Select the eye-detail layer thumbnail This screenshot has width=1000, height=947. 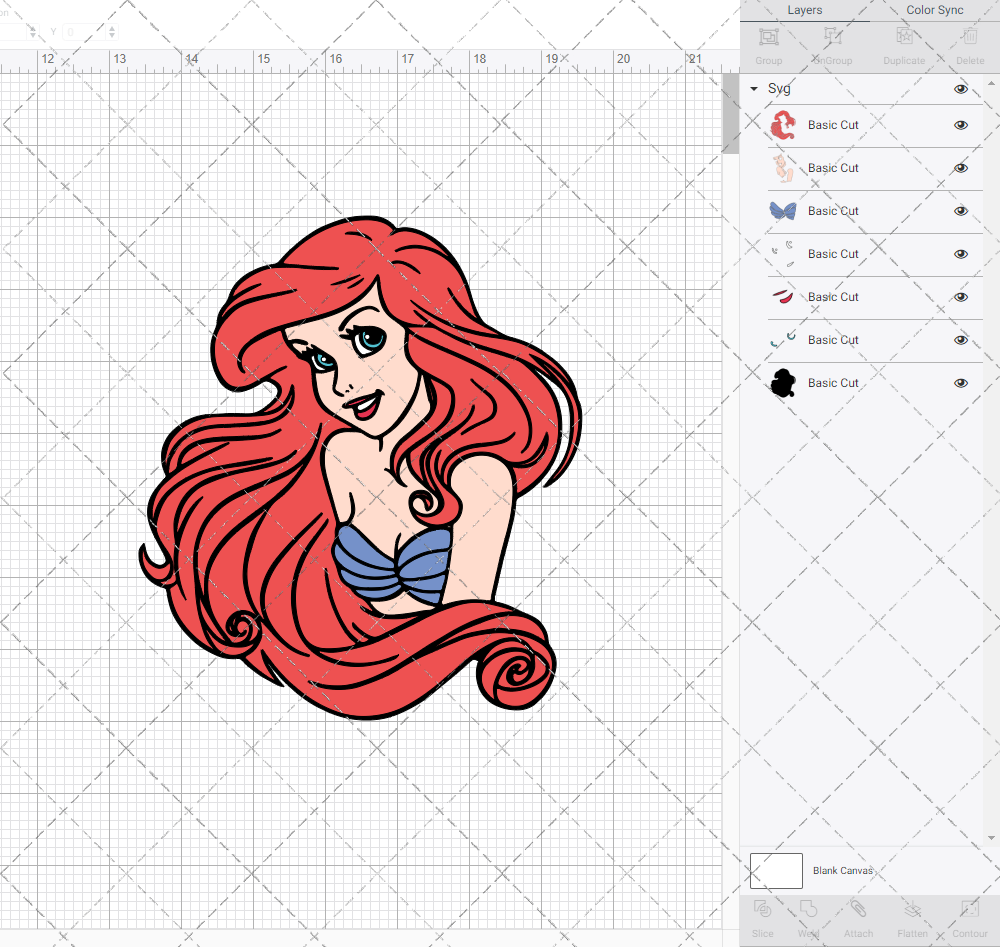(783, 254)
